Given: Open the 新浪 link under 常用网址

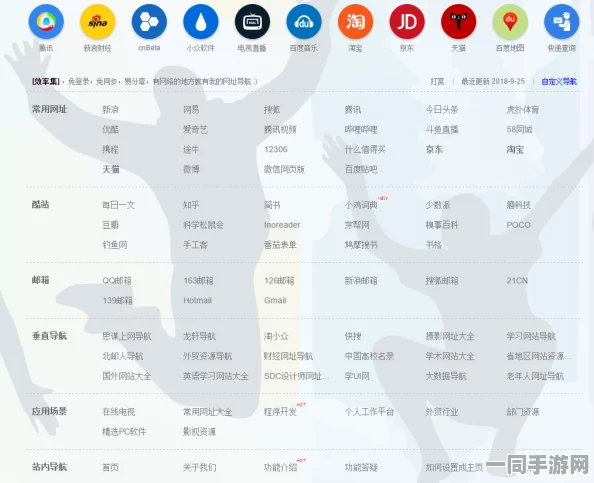Looking at the screenshot, I should click(110, 110).
